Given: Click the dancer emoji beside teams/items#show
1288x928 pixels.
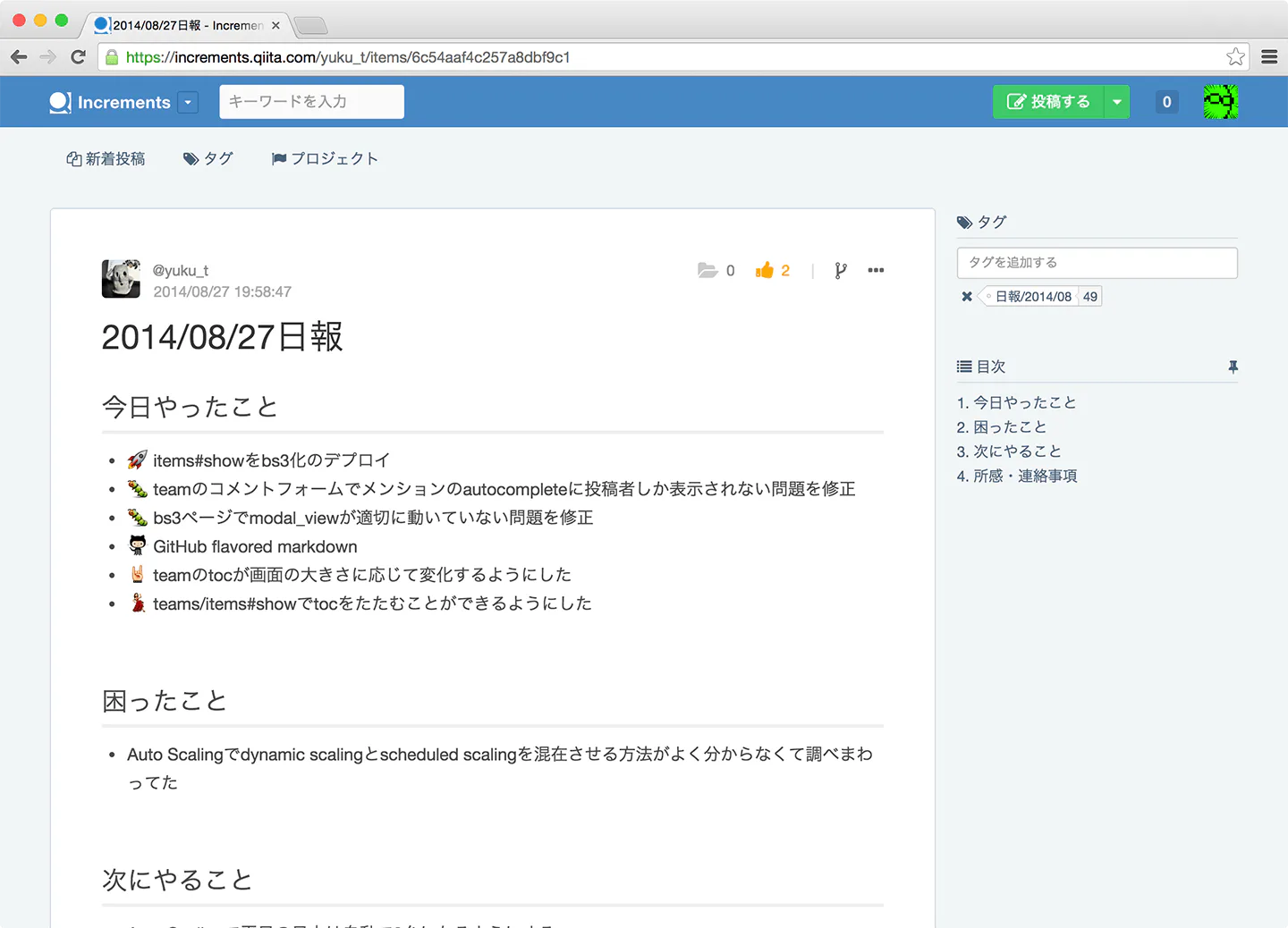Looking at the screenshot, I should pyautogui.click(x=137, y=603).
